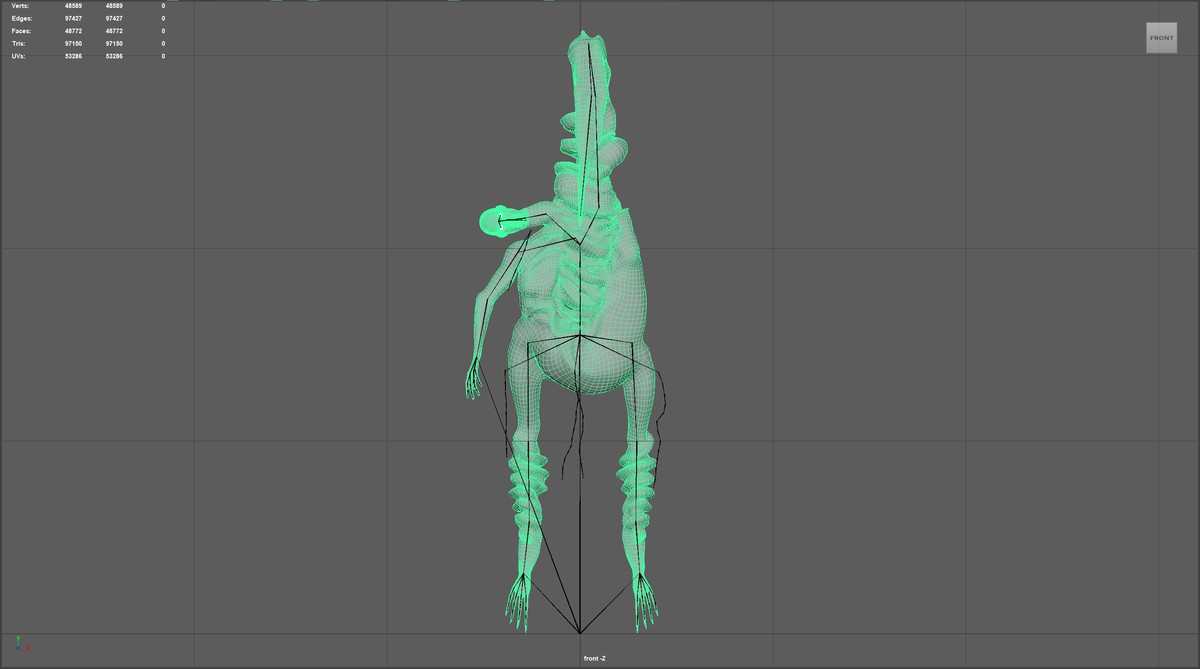The height and width of the screenshot is (669, 1200).
Task: Click the 'Edges:' heads-up label
Action: point(21,19)
